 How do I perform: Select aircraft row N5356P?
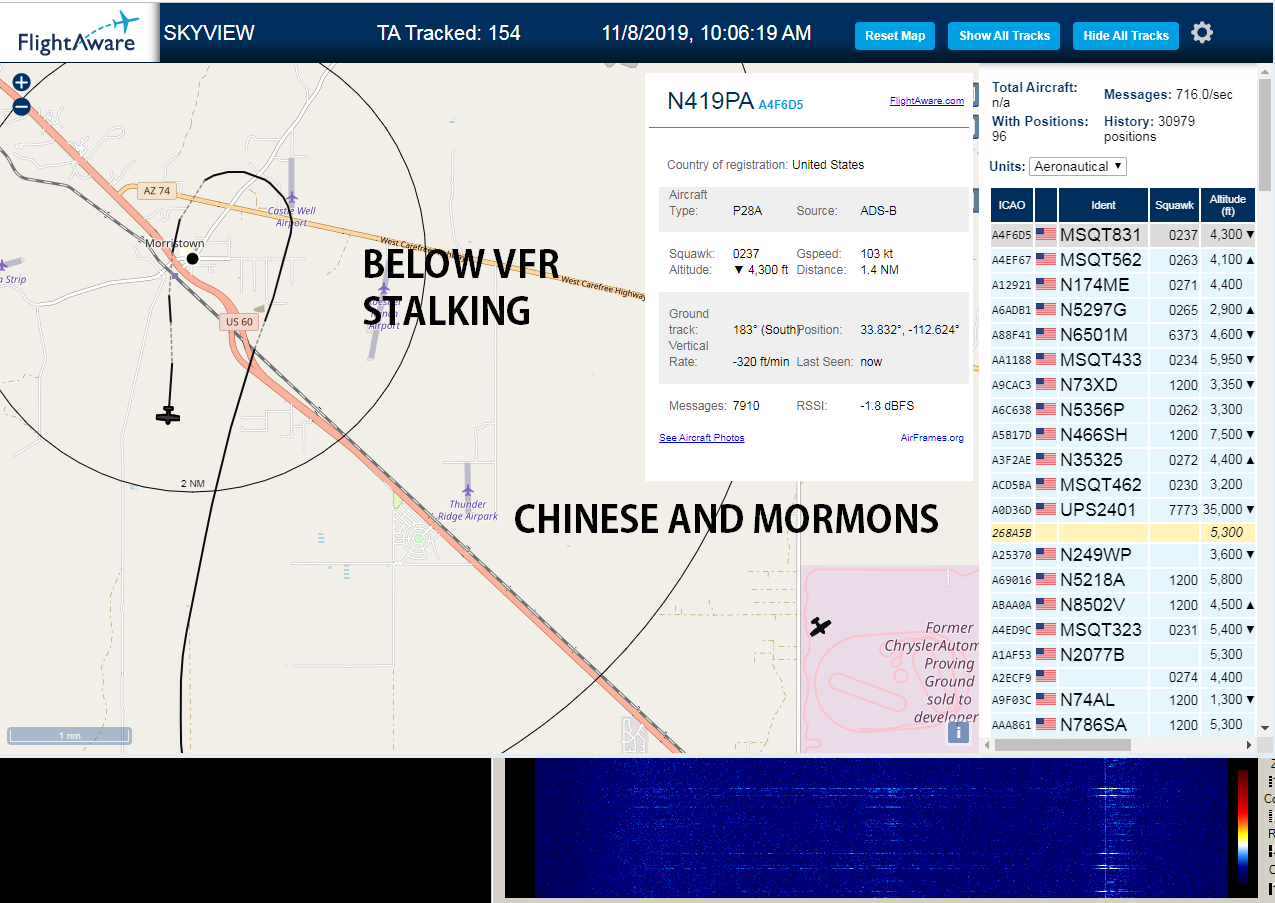(x=1123, y=410)
